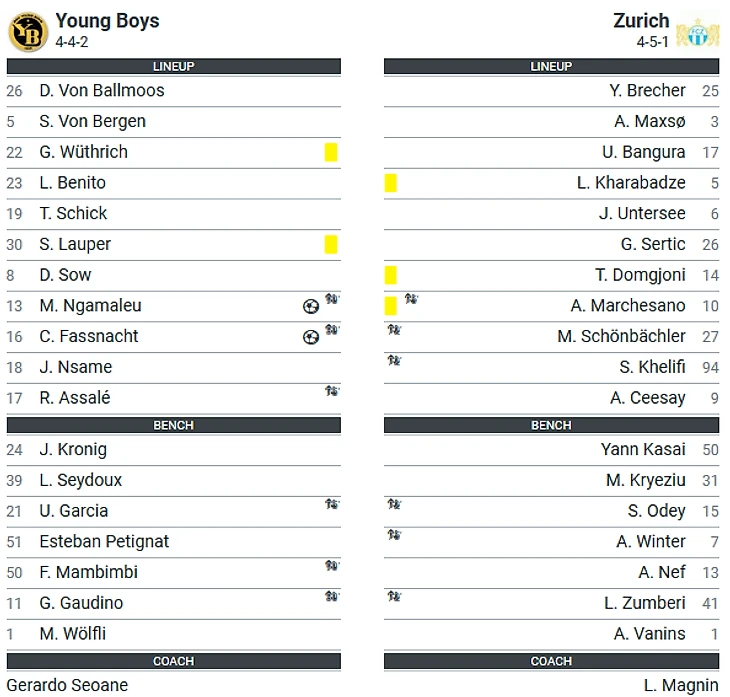Click S. Khelifi's substitution icon
Image resolution: width=730 pixels, height=697 pixels.
[394, 361]
